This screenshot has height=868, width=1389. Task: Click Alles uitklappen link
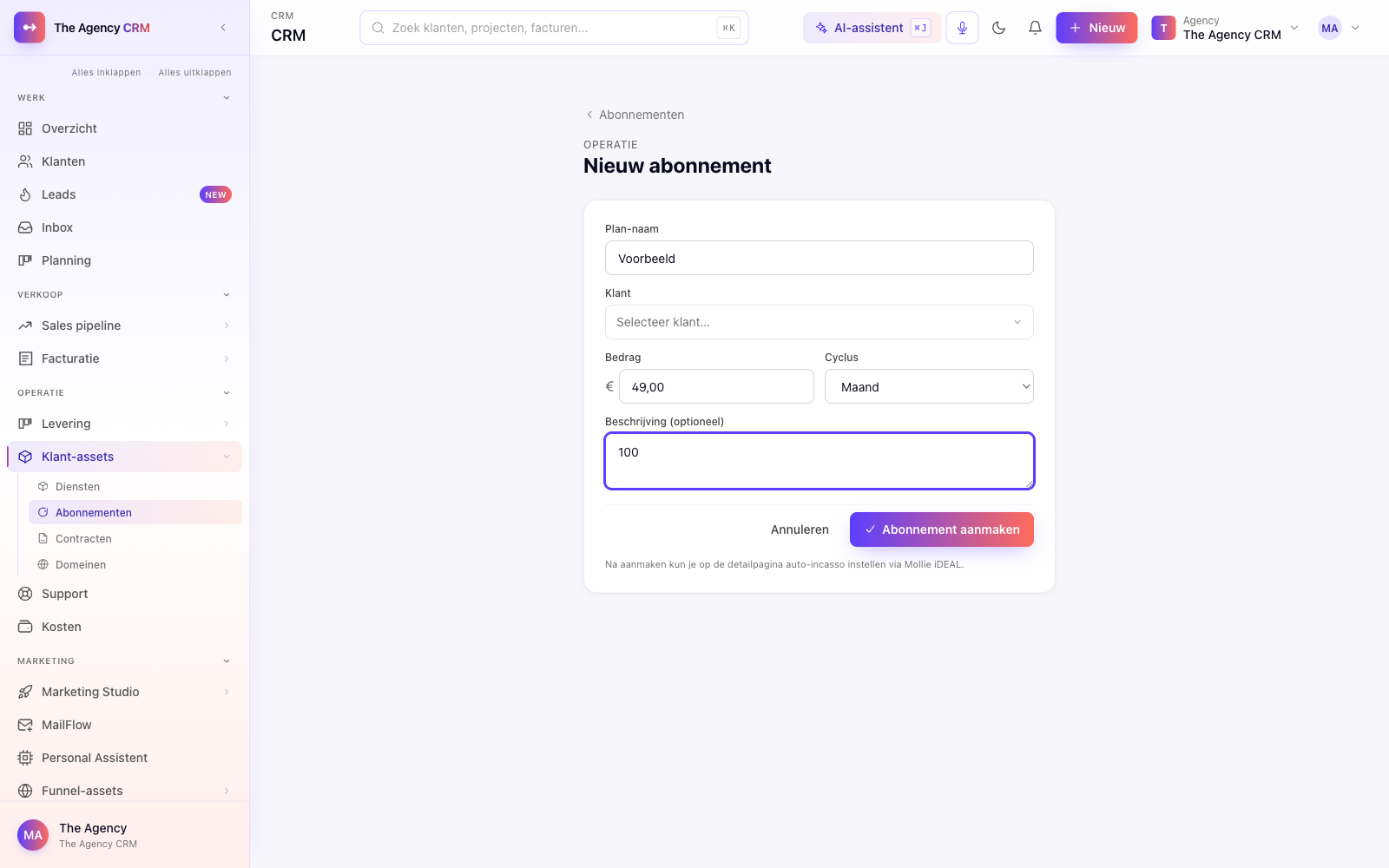(194, 73)
